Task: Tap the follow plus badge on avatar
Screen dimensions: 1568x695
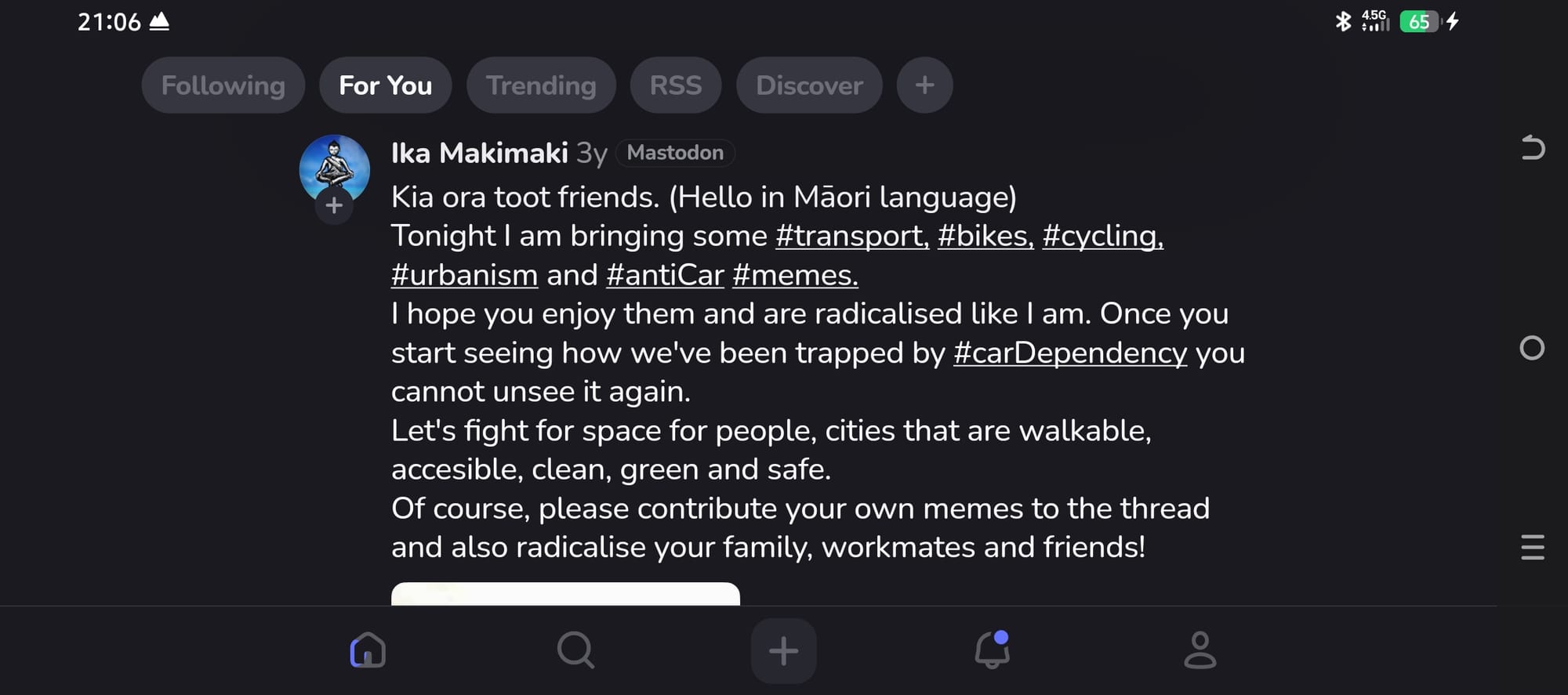Action: click(x=334, y=205)
